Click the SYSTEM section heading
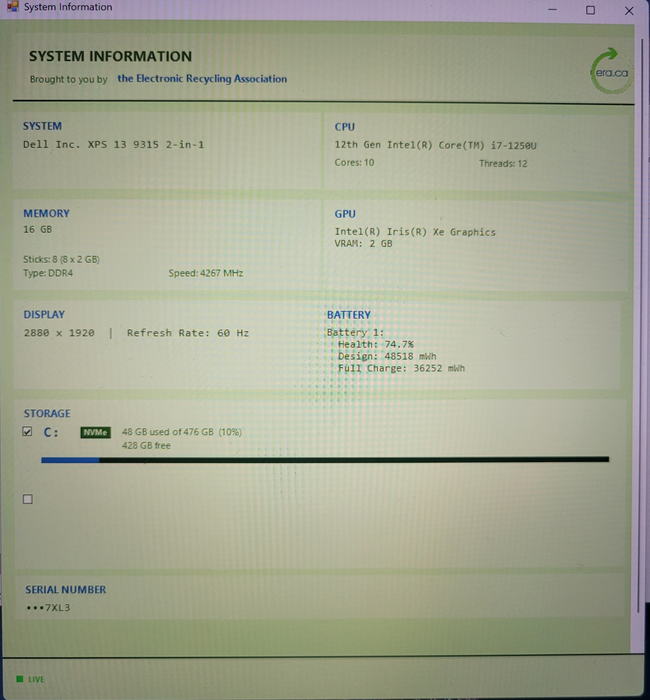 [42, 126]
